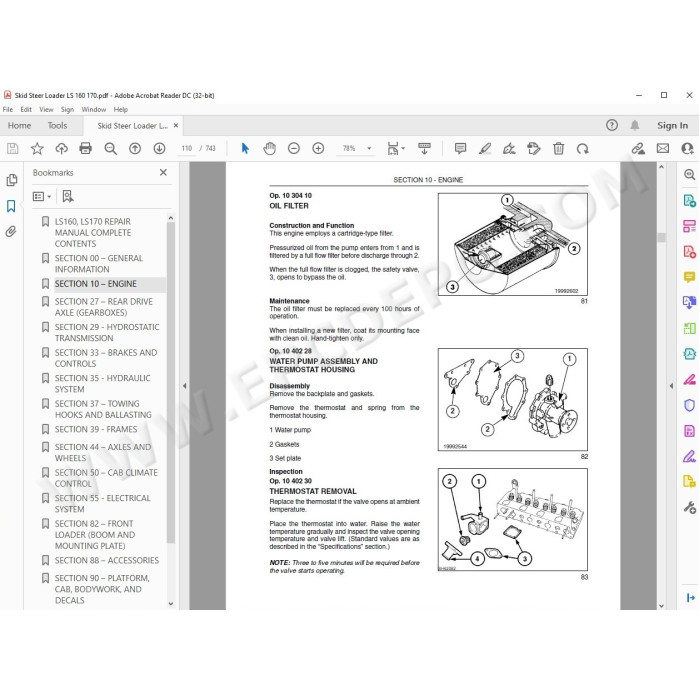
Task: Open SECTION 35 - HYDRAULIC SYSTEM bookmark
Action: pyautogui.click(x=102, y=383)
